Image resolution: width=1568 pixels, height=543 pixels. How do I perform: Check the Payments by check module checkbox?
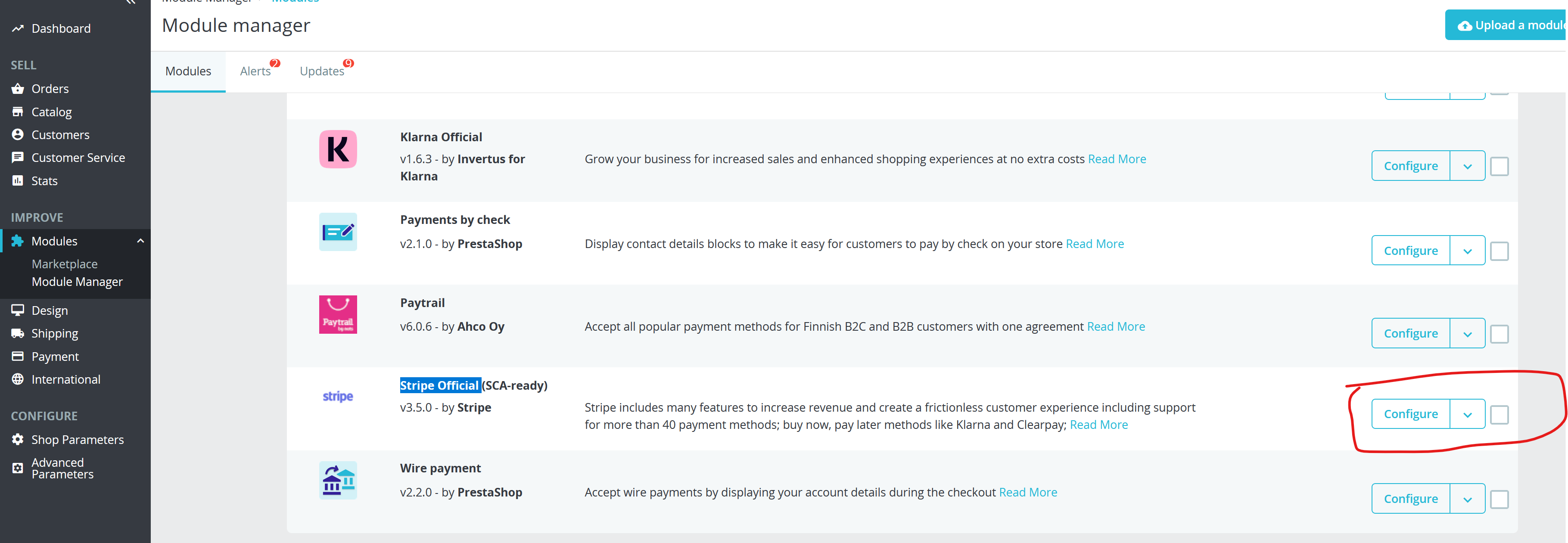pyautogui.click(x=1499, y=251)
